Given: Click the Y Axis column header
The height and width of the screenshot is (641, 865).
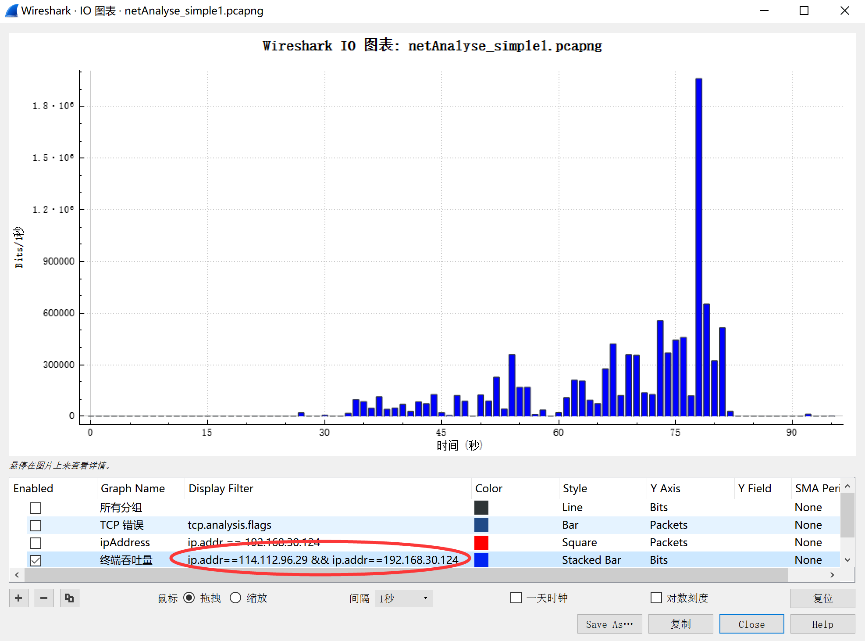Looking at the screenshot, I should click(x=665, y=488).
